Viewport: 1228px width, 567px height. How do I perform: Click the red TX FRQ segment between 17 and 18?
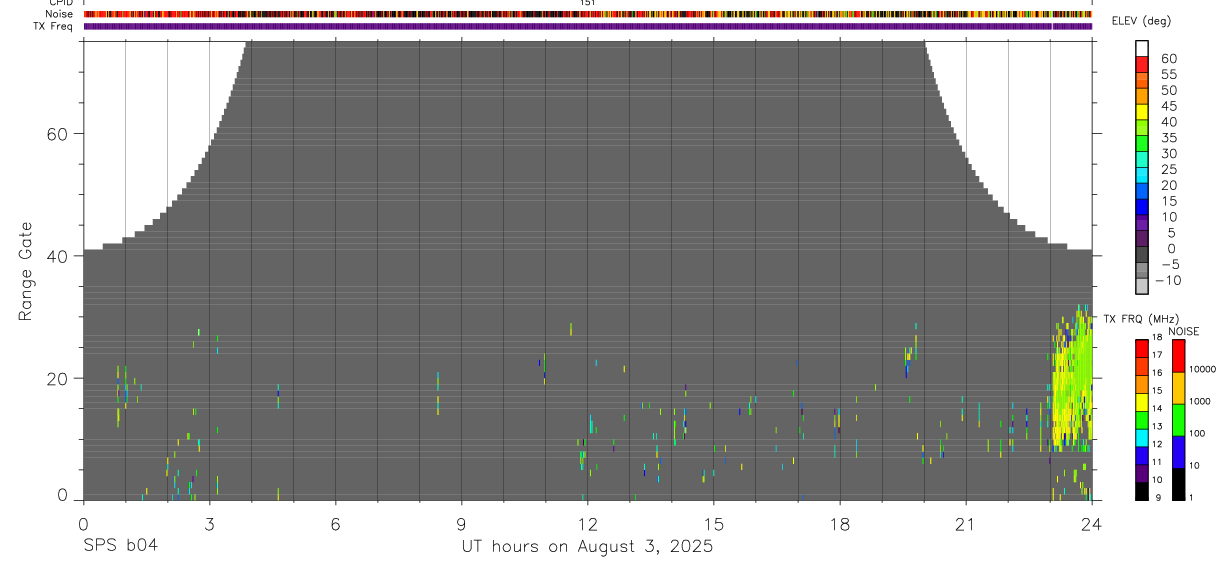click(x=1142, y=347)
